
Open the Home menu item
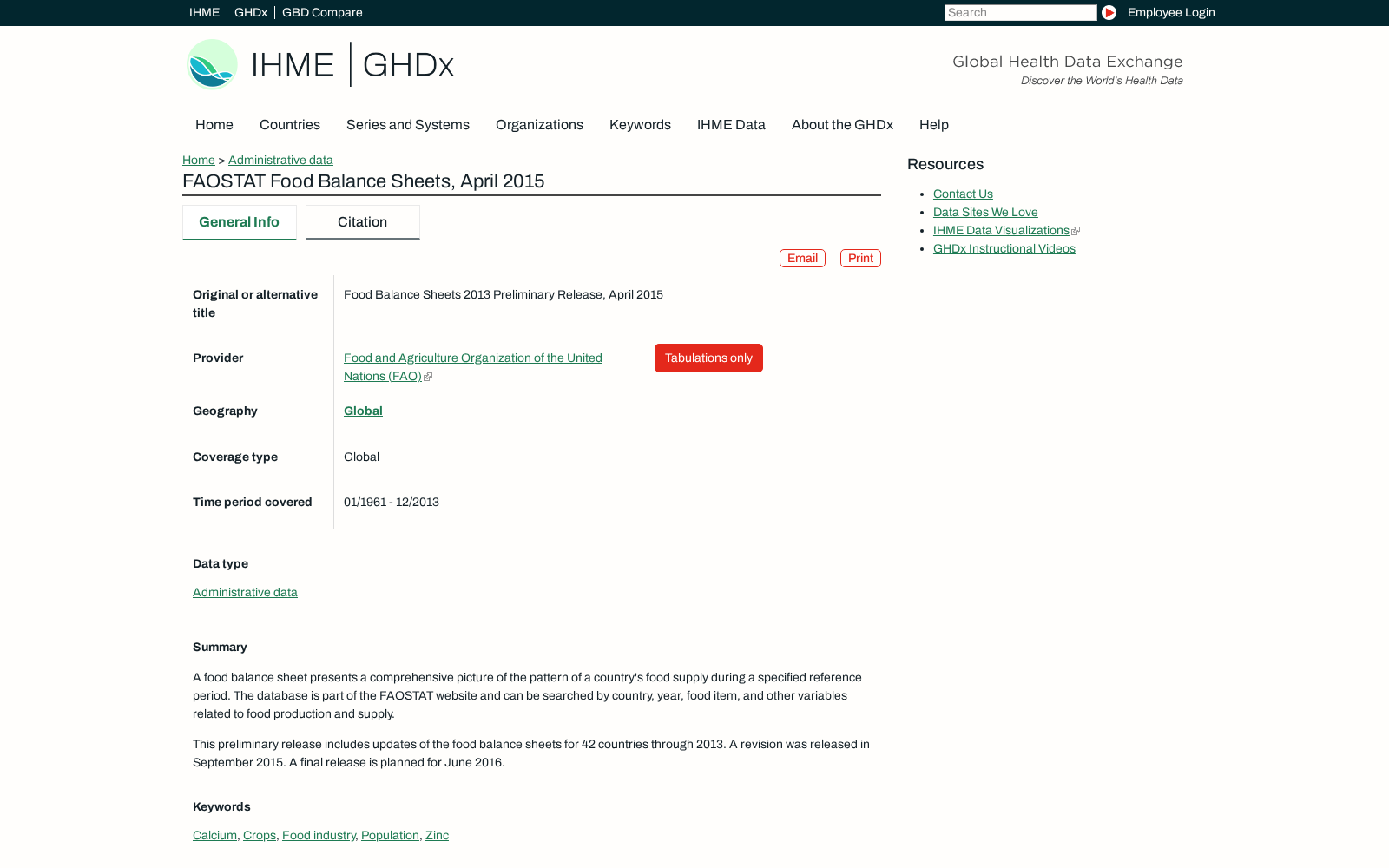pyautogui.click(x=214, y=125)
